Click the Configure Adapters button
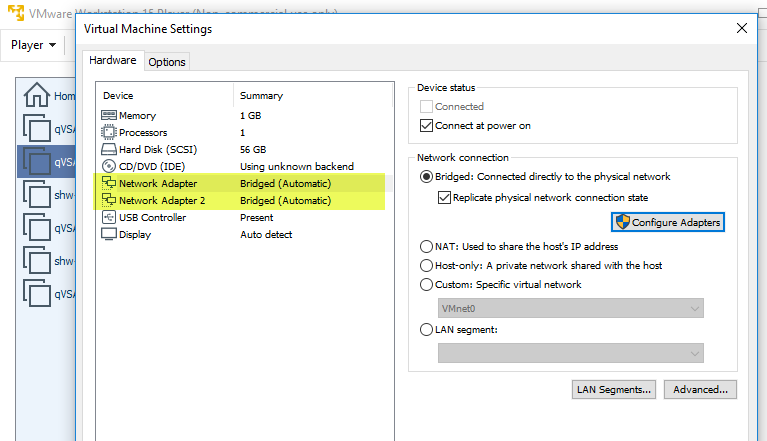Image resolution: width=767 pixels, height=441 pixels. [x=668, y=222]
